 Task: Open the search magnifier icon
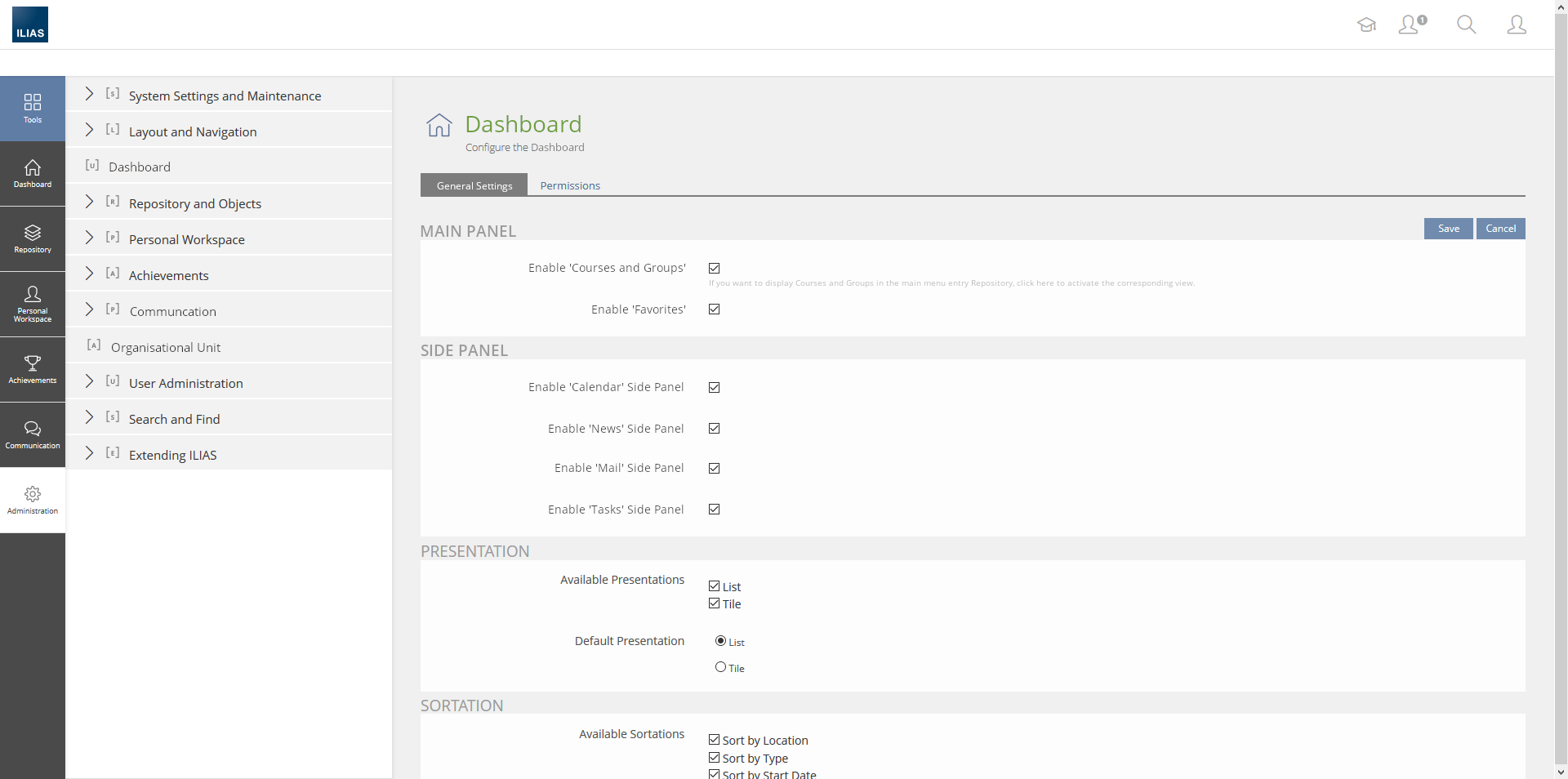1466,24
